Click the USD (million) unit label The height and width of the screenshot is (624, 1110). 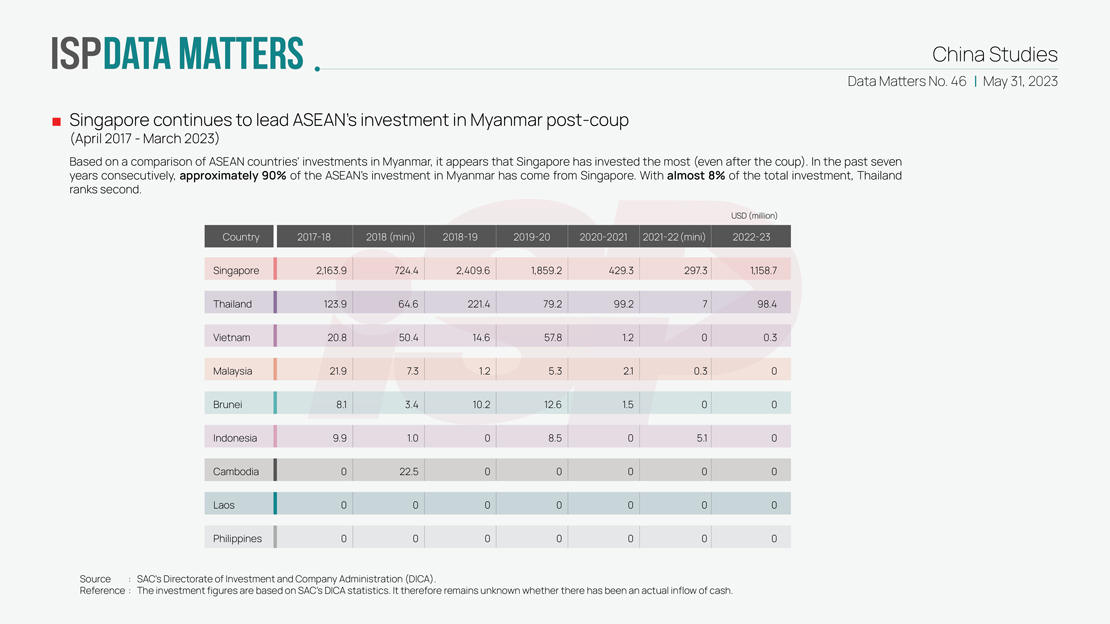tap(754, 215)
